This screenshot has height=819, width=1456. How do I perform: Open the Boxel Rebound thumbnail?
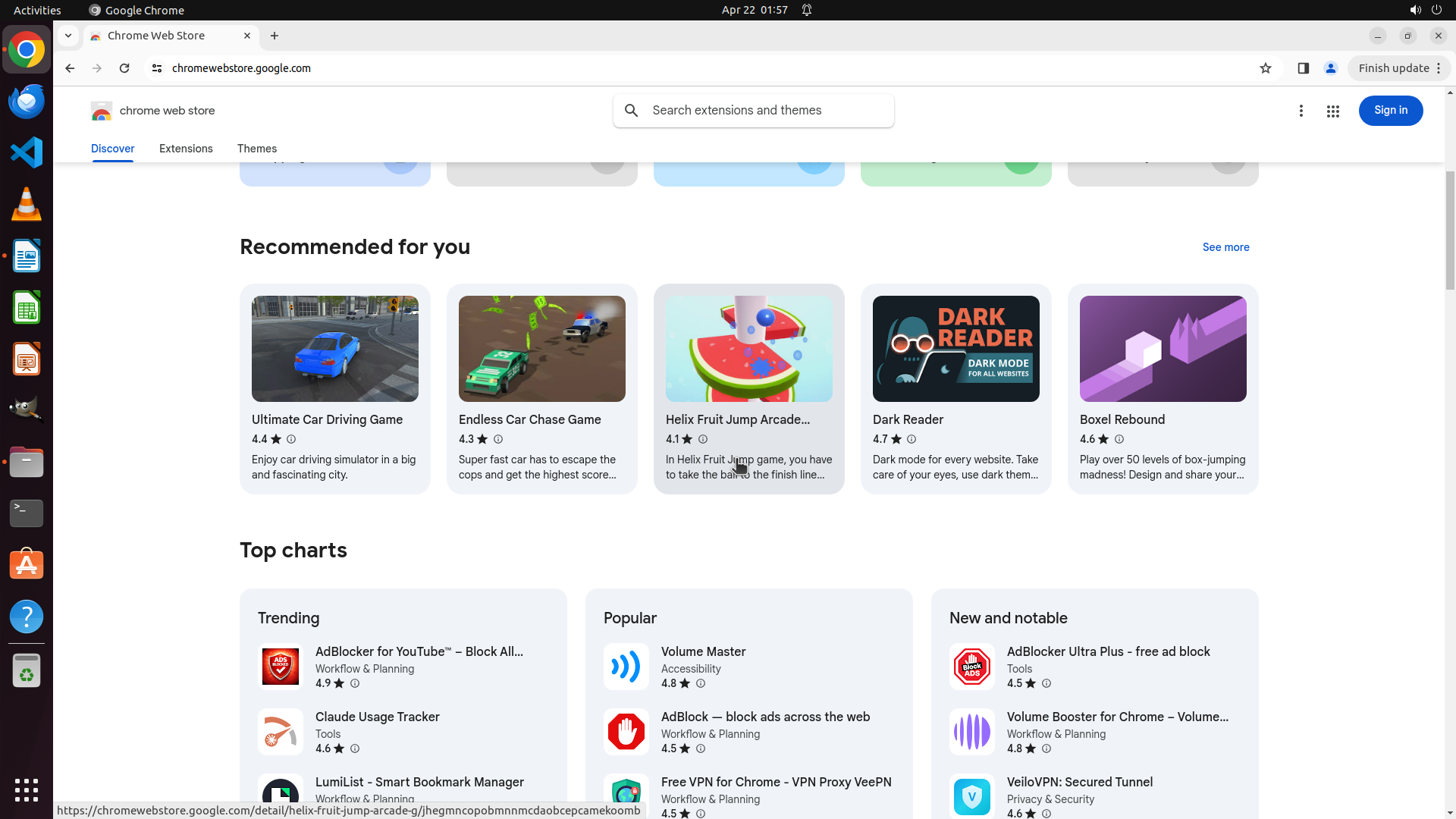tap(1163, 349)
